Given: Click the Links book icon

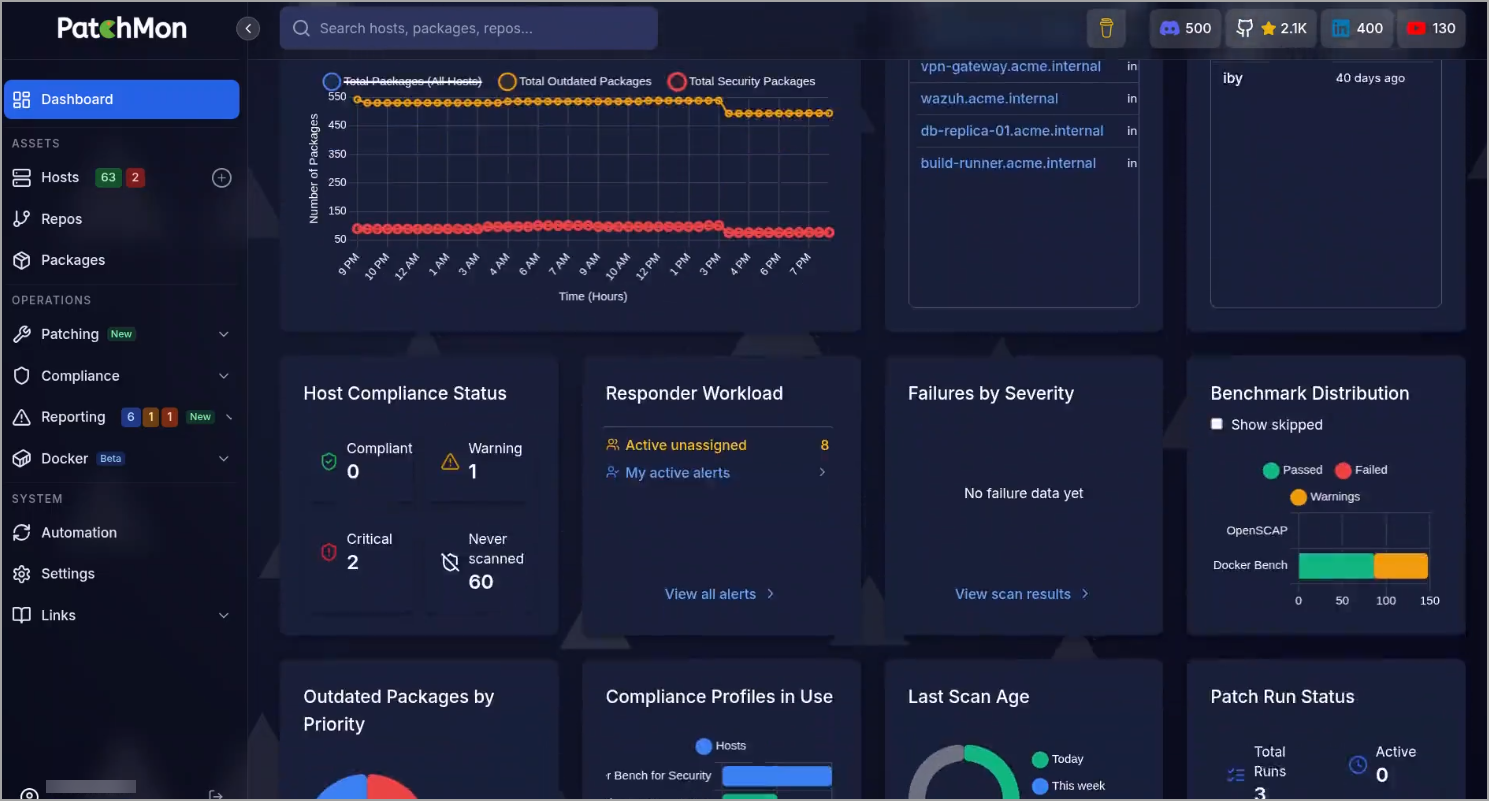Looking at the screenshot, I should point(22,615).
